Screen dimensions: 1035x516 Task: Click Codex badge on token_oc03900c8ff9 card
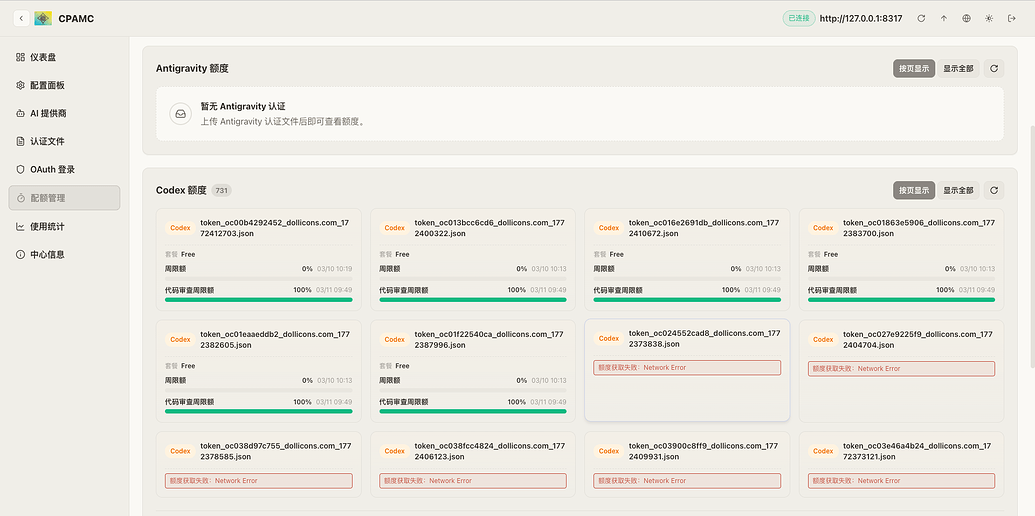pos(609,451)
